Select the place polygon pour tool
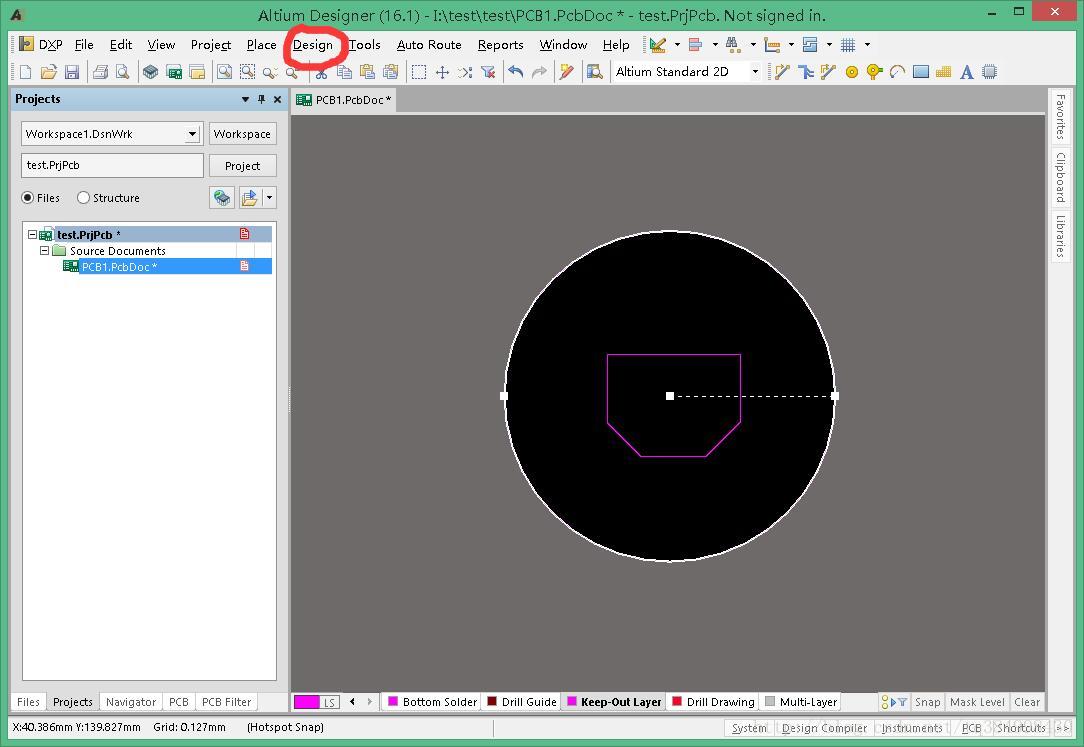This screenshot has height=747, width=1084. [x=944, y=72]
